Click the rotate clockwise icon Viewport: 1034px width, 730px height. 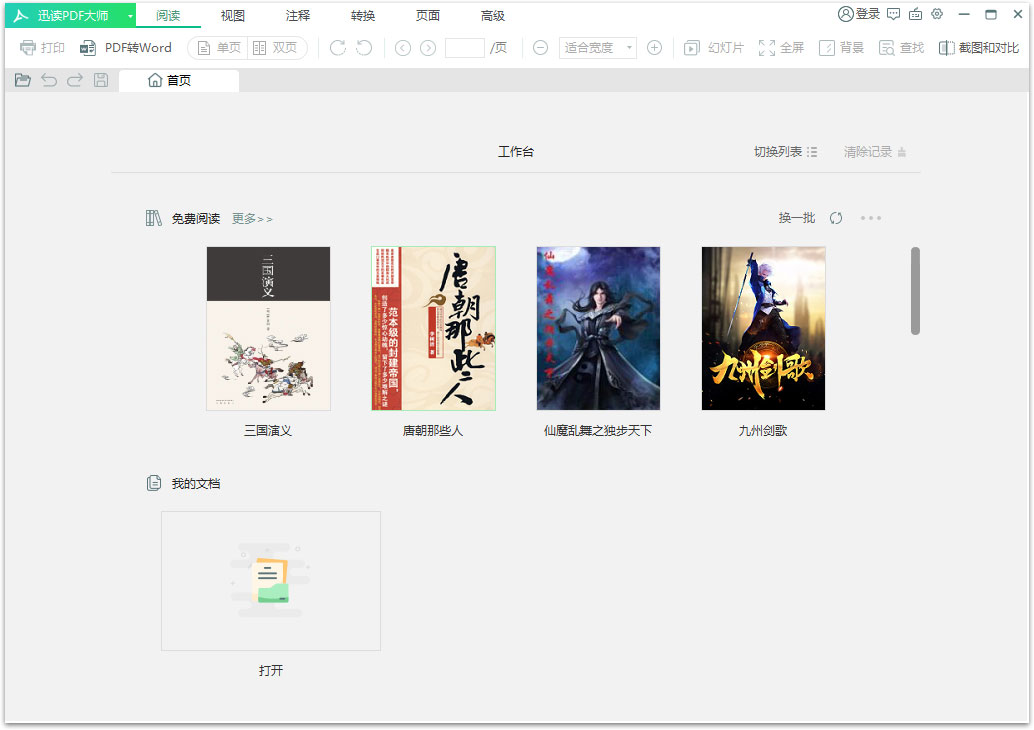click(337, 47)
